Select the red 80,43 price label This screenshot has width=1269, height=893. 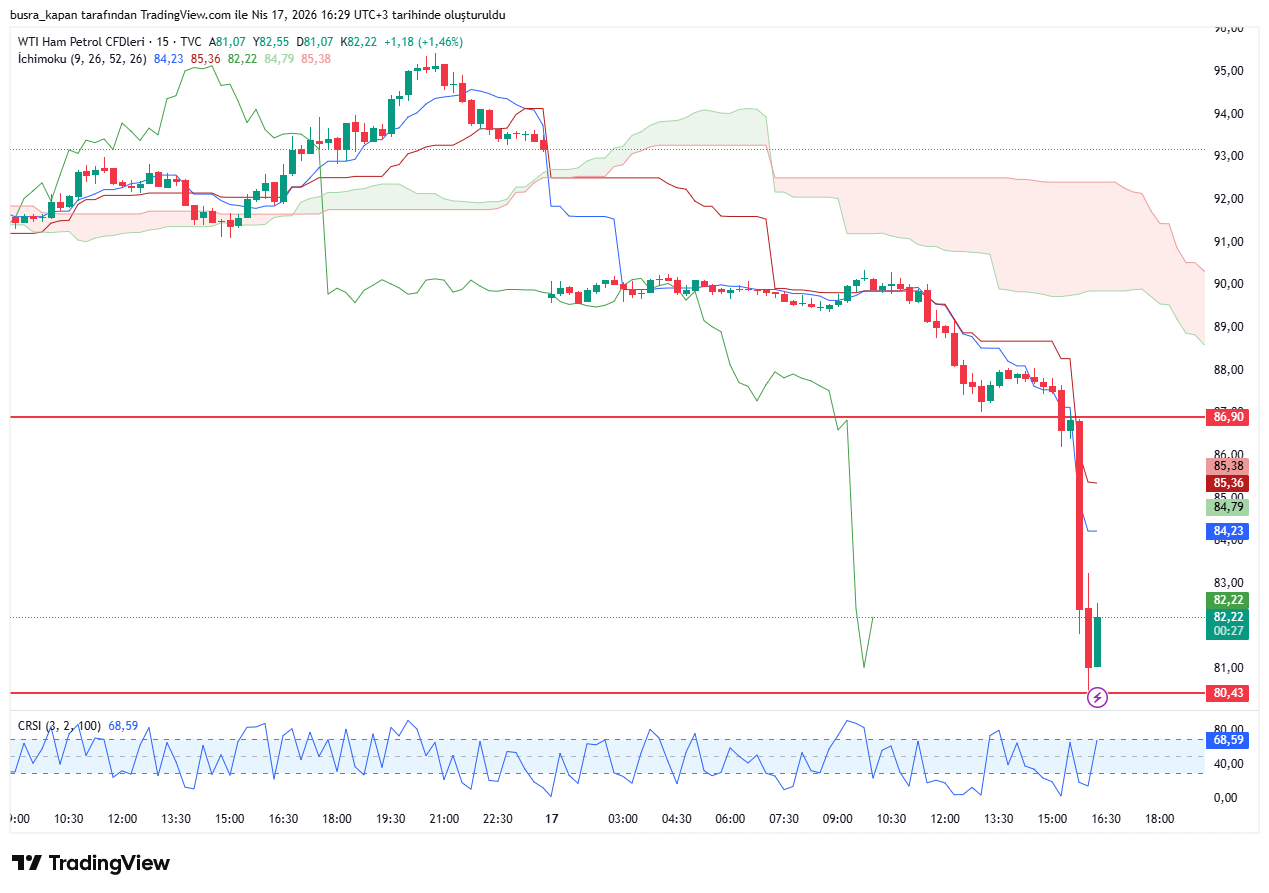[1227, 693]
